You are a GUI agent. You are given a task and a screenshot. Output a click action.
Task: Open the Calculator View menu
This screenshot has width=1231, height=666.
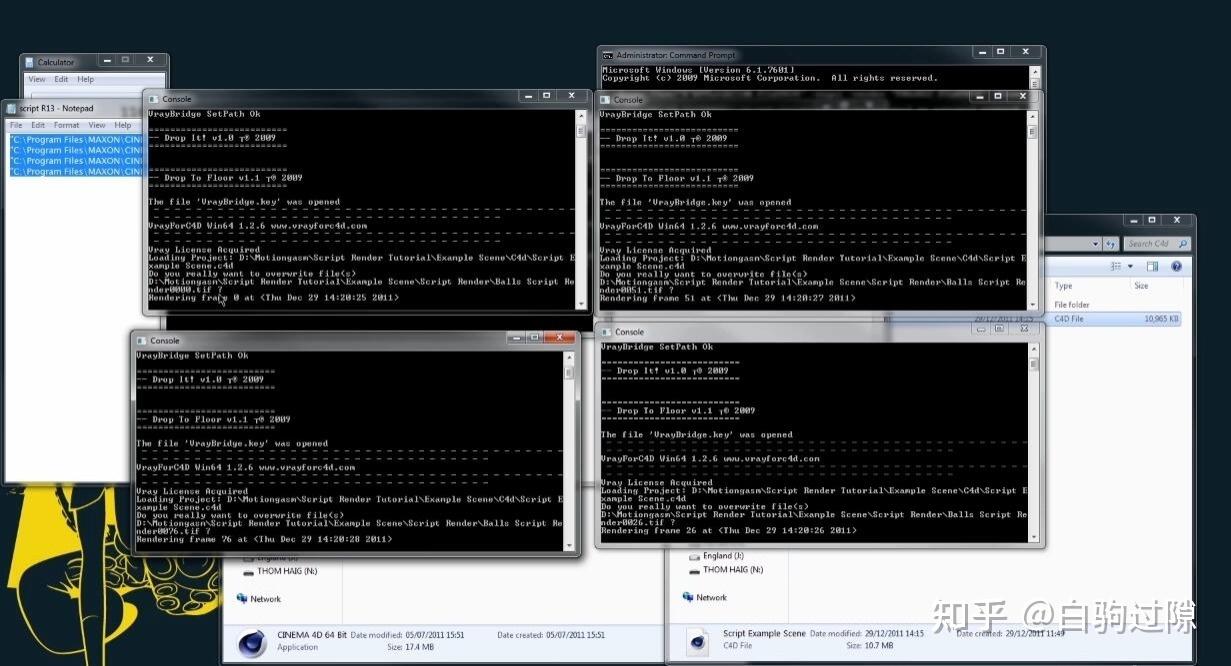click(36, 79)
